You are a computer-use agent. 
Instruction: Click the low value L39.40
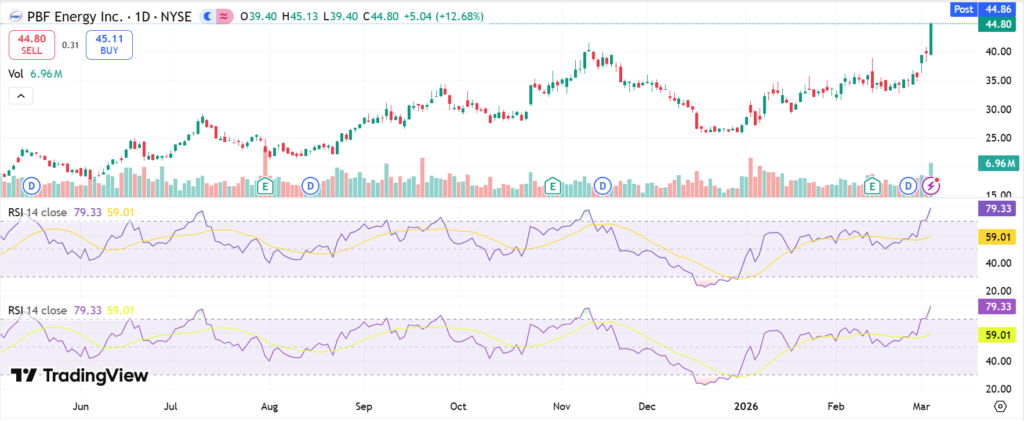click(x=339, y=16)
